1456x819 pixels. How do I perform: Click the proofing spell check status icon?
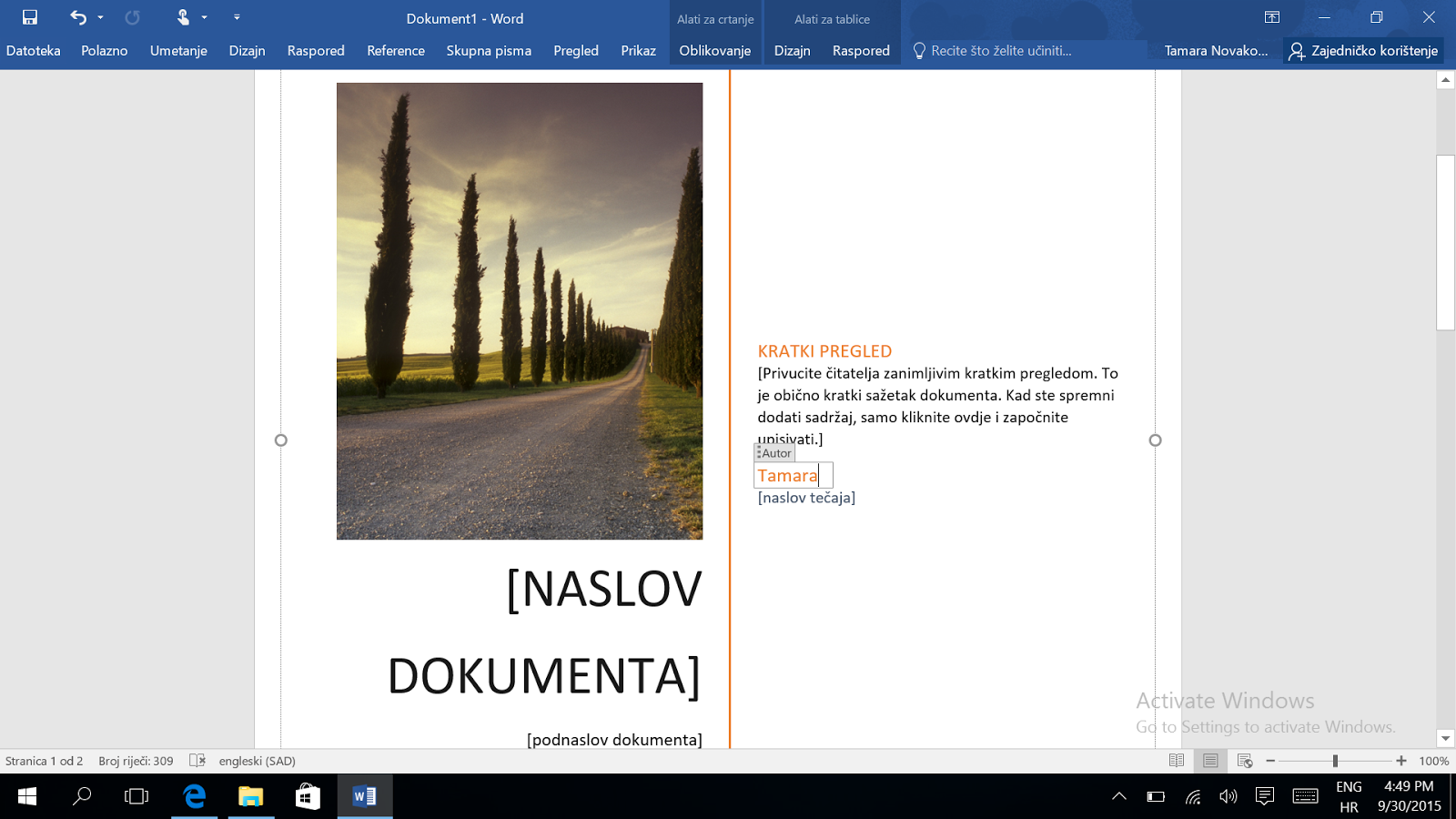[x=197, y=761]
